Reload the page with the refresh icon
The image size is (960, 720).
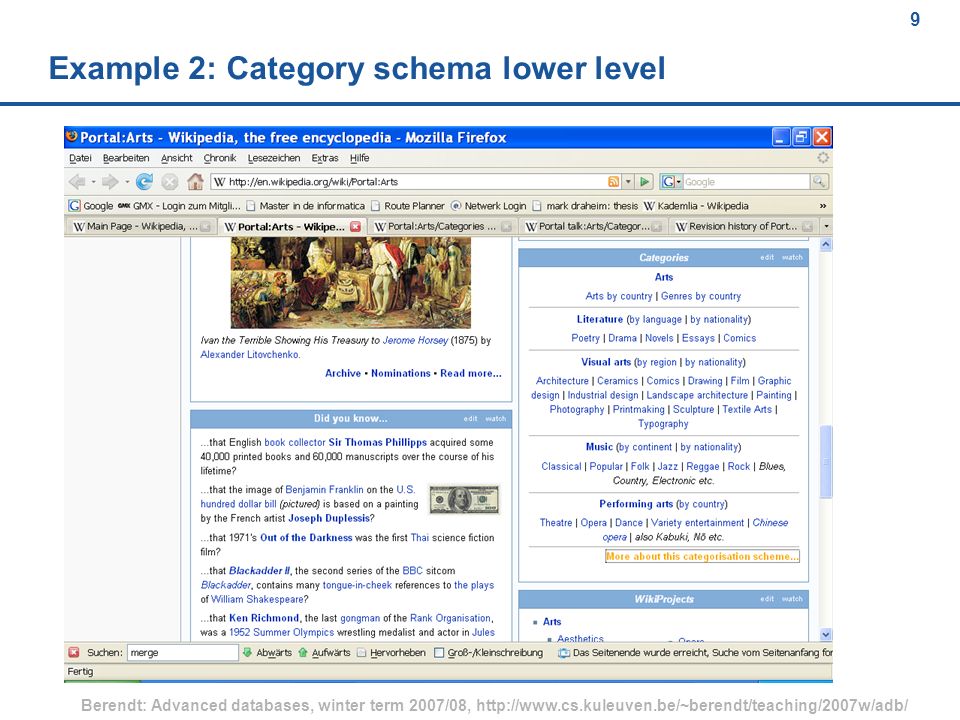click(x=144, y=182)
